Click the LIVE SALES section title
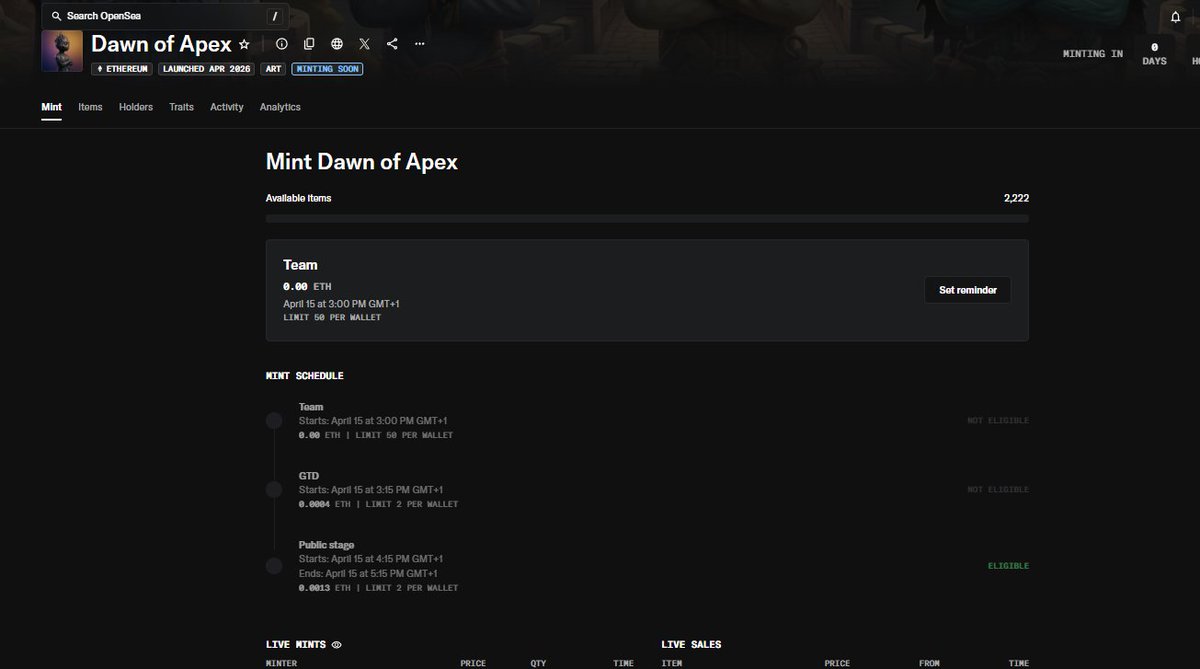This screenshot has height=669, width=1200. click(x=691, y=645)
